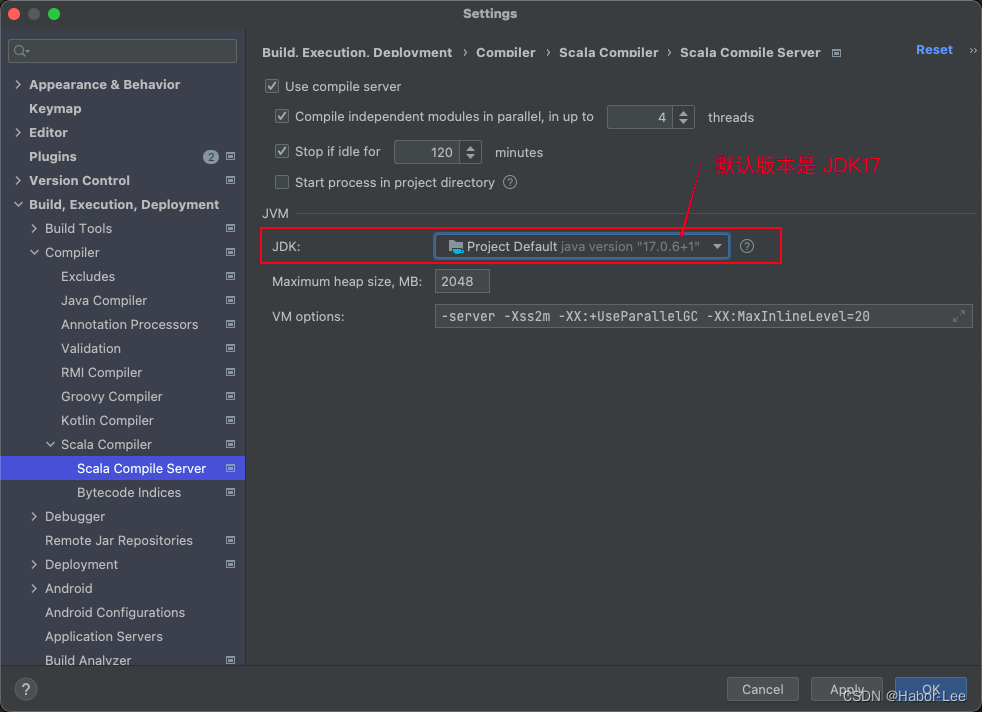Click the Plugins update count badge

point(211,156)
